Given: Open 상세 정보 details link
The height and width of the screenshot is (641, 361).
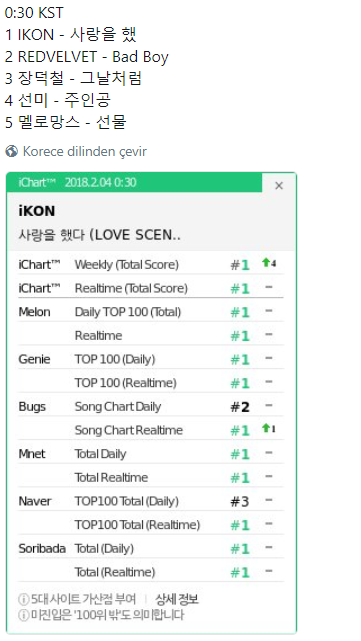Looking at the screenshot, I should [177, 599].
